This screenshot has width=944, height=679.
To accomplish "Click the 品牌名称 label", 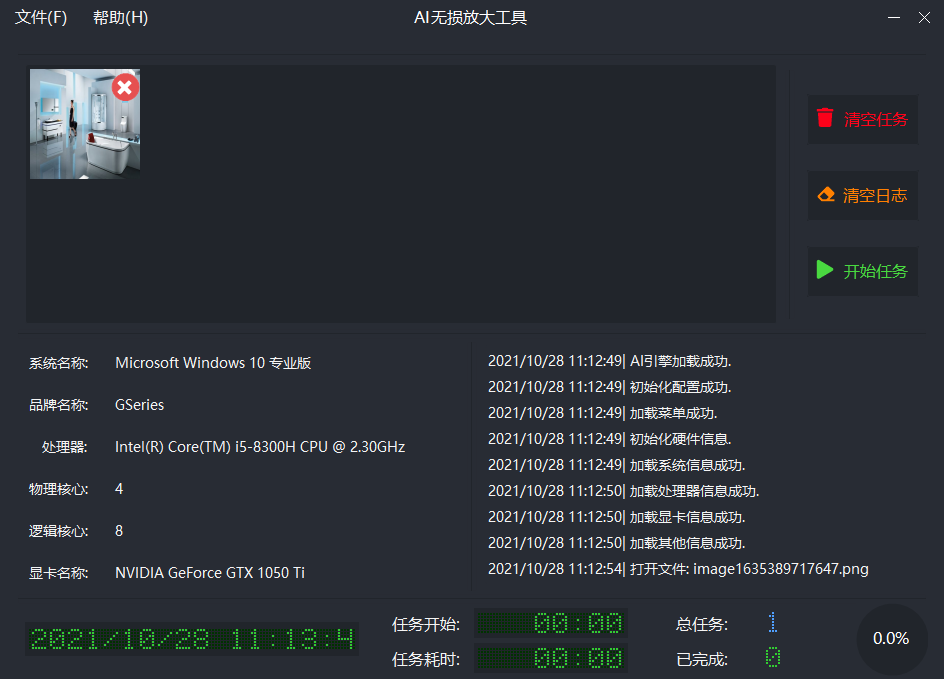I will point(58,405).
